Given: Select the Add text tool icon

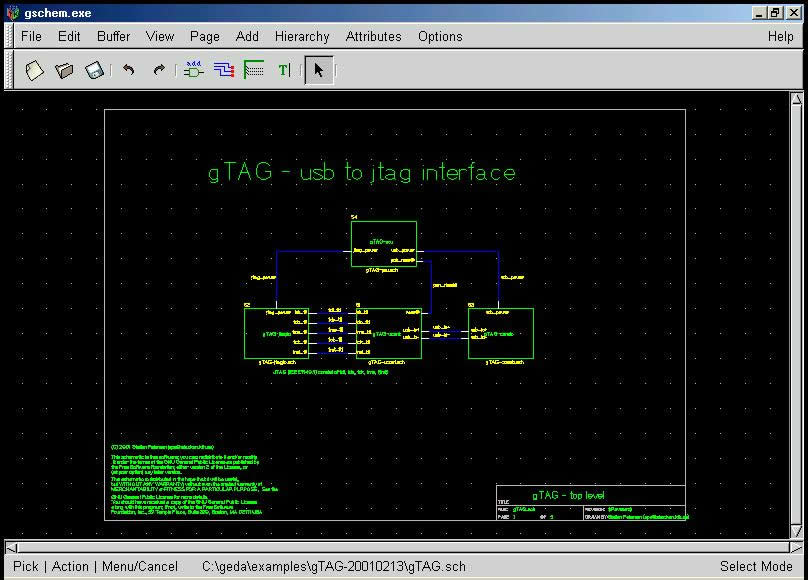Looking at the screenshot, I should [284, 70].
